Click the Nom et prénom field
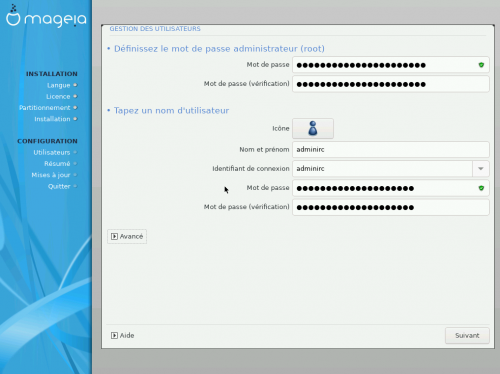The height and width of the screenshot is (374, 500). pyautogui.click(x=391, y=149)
